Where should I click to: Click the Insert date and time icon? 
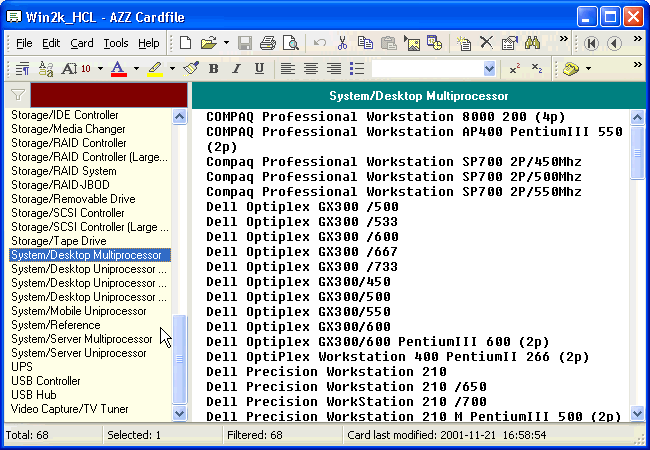pos(434,43)
